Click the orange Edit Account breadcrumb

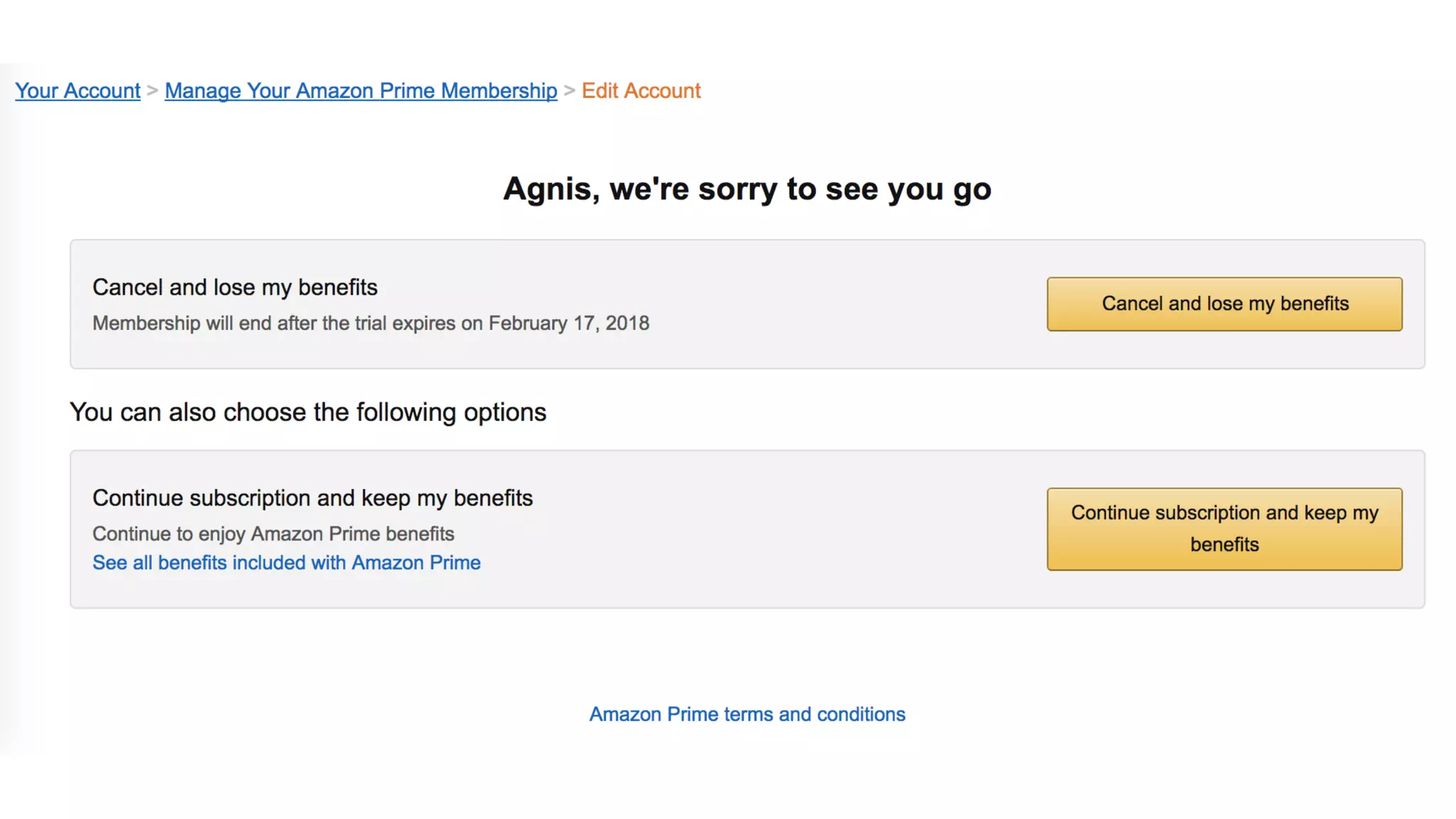pos(641,91)
